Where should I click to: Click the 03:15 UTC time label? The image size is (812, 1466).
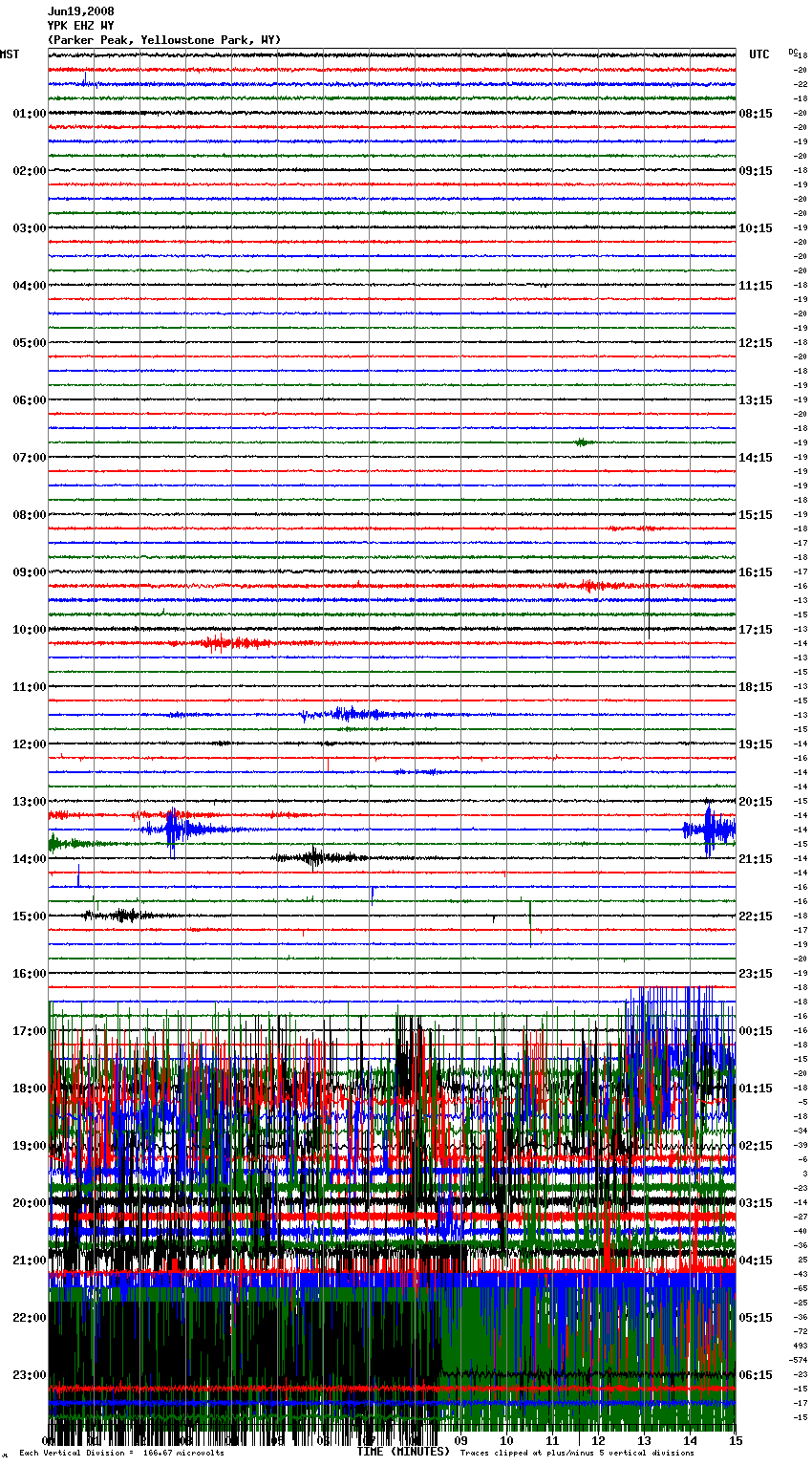[756, 1203]
